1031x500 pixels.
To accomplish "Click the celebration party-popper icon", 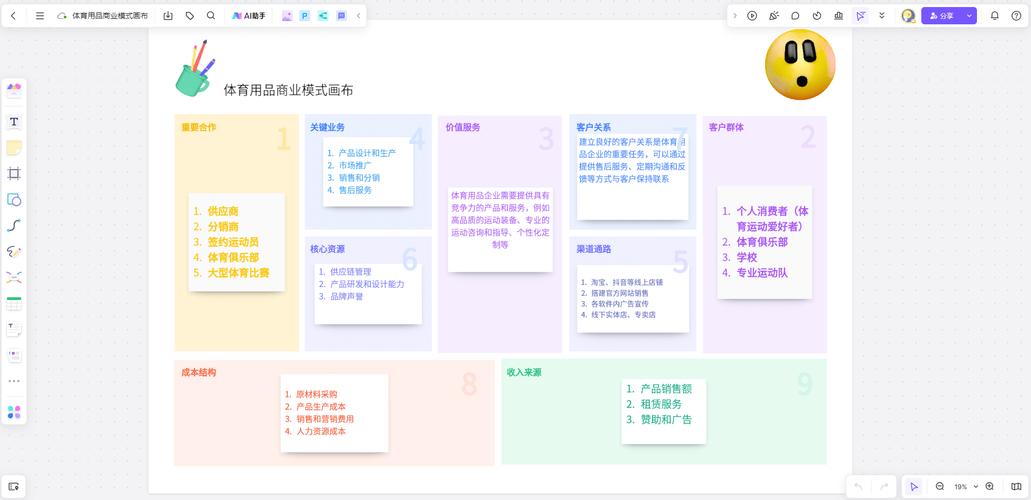I will pos(774,16).
